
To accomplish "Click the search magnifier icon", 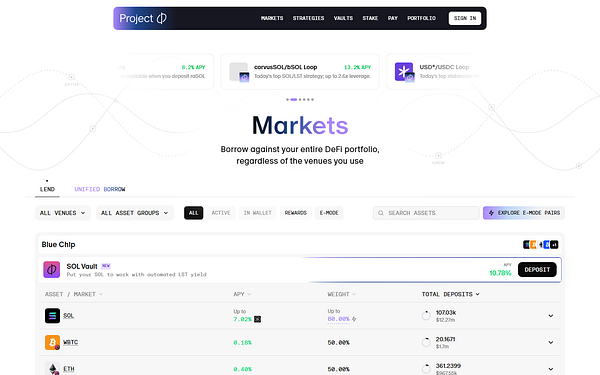I will click(x=381, y=213).
